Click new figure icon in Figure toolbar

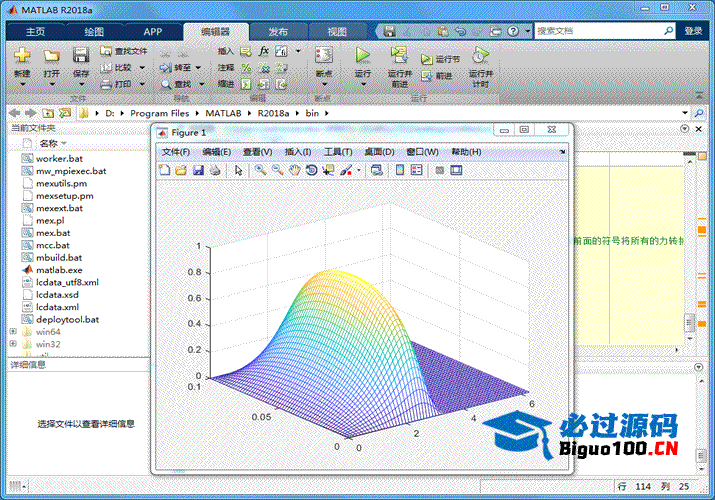coord(165,170)
